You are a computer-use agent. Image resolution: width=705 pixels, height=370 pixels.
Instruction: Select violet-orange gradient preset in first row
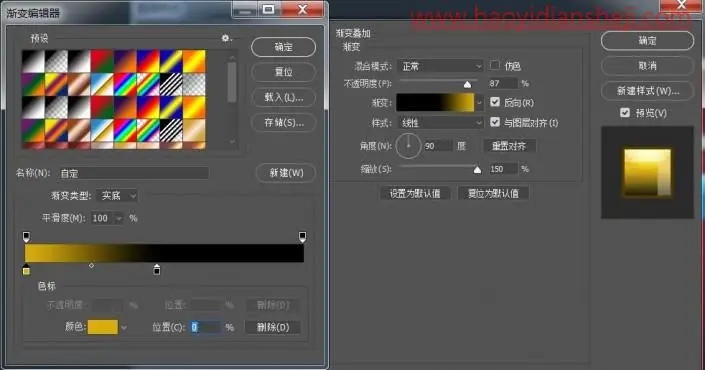click(125, 61)
